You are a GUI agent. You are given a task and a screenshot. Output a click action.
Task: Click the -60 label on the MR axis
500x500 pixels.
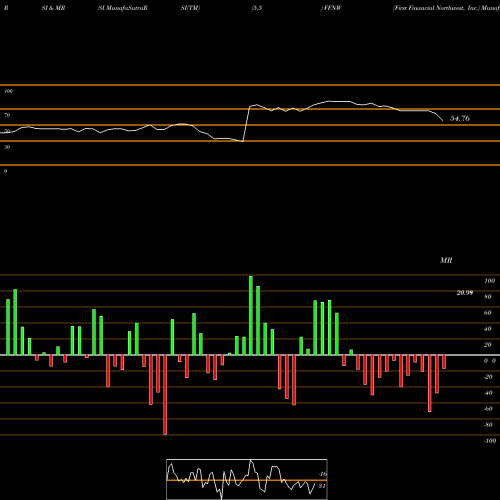pyautogui.click(x=488, y=409)
